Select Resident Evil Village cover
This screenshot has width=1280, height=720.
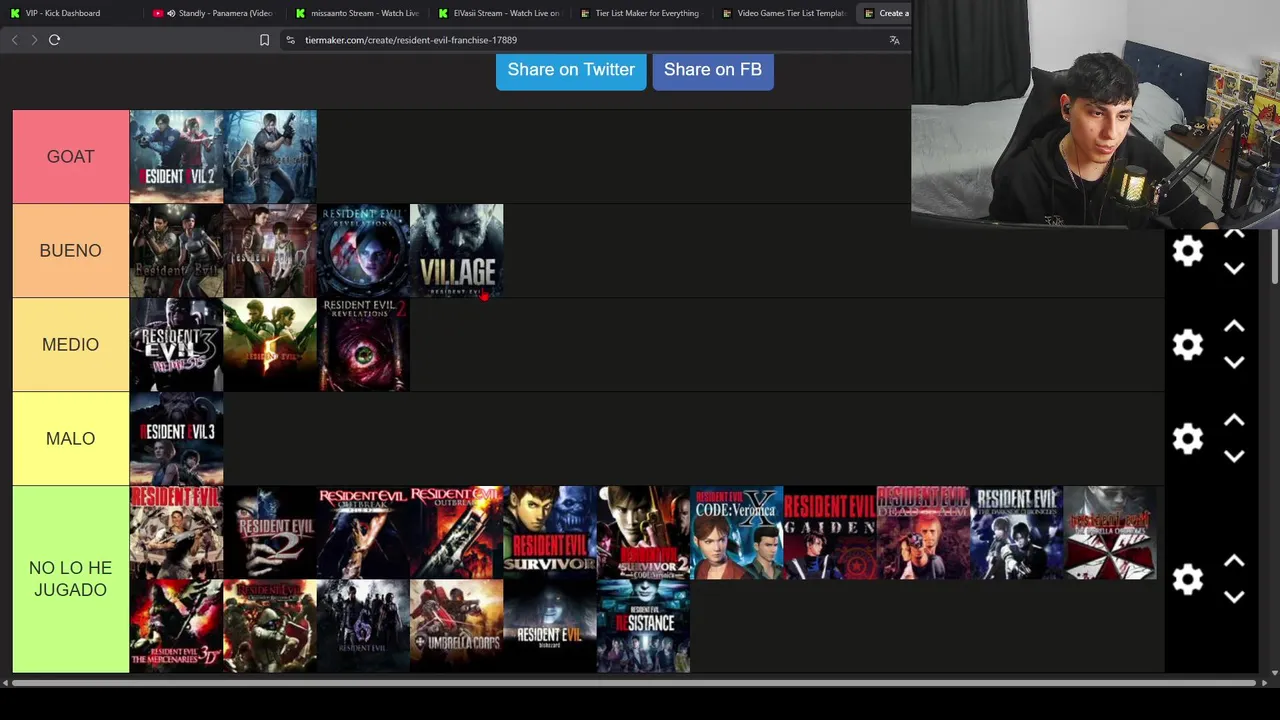tap(457, 251)
